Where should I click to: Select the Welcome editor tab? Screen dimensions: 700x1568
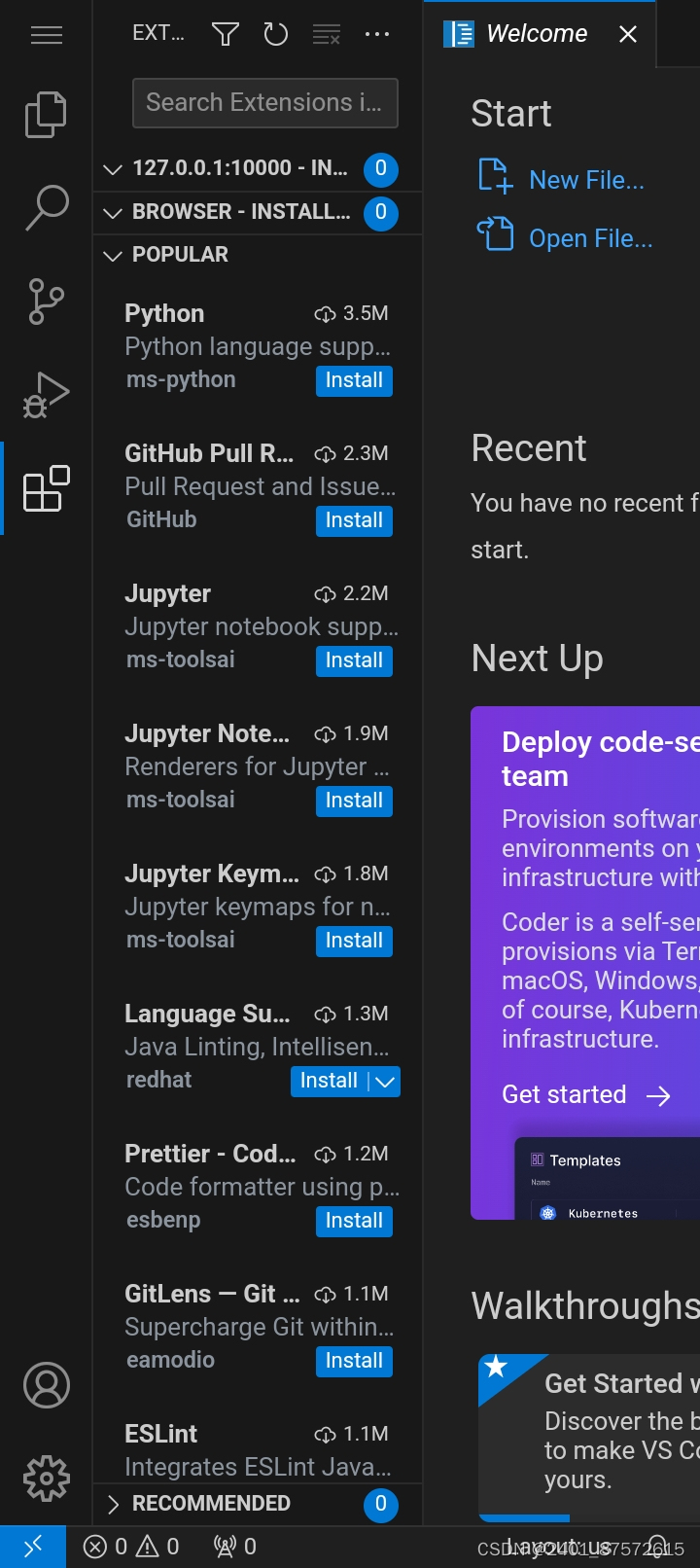coord(540,34)
